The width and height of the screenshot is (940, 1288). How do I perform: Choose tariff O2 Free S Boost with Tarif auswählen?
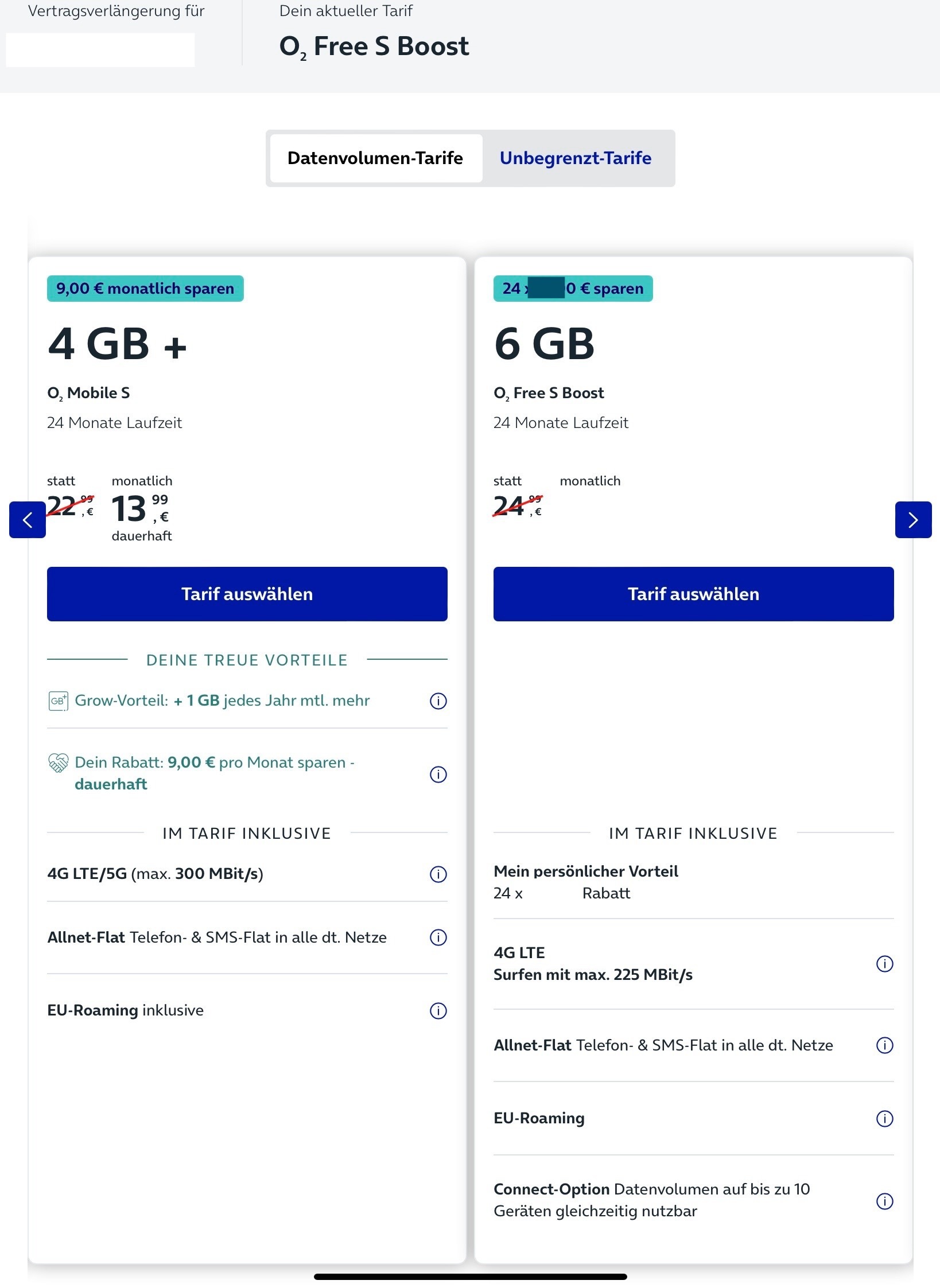693,594
